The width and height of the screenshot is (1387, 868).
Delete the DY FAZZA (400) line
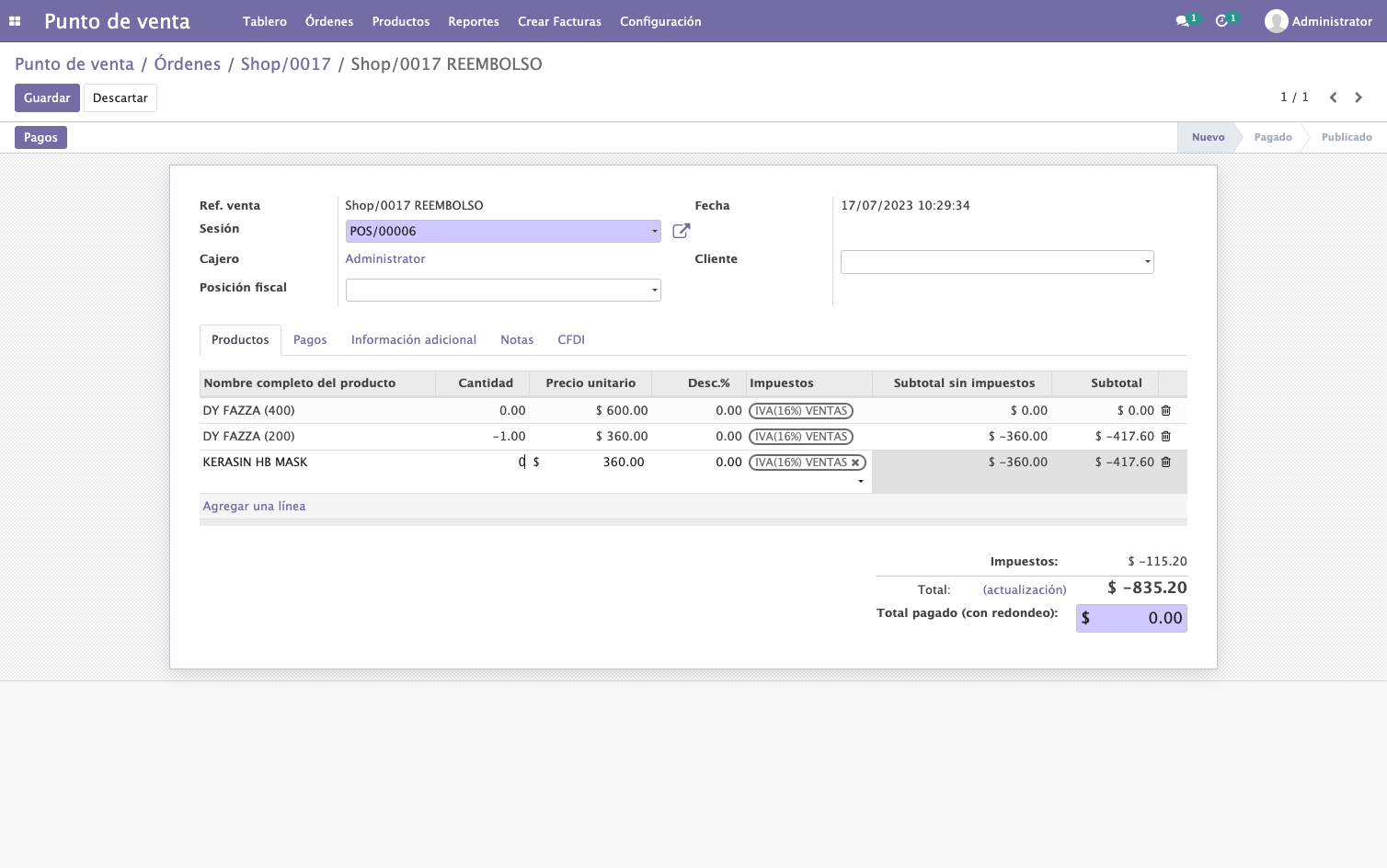click(x=1165, y=411)
